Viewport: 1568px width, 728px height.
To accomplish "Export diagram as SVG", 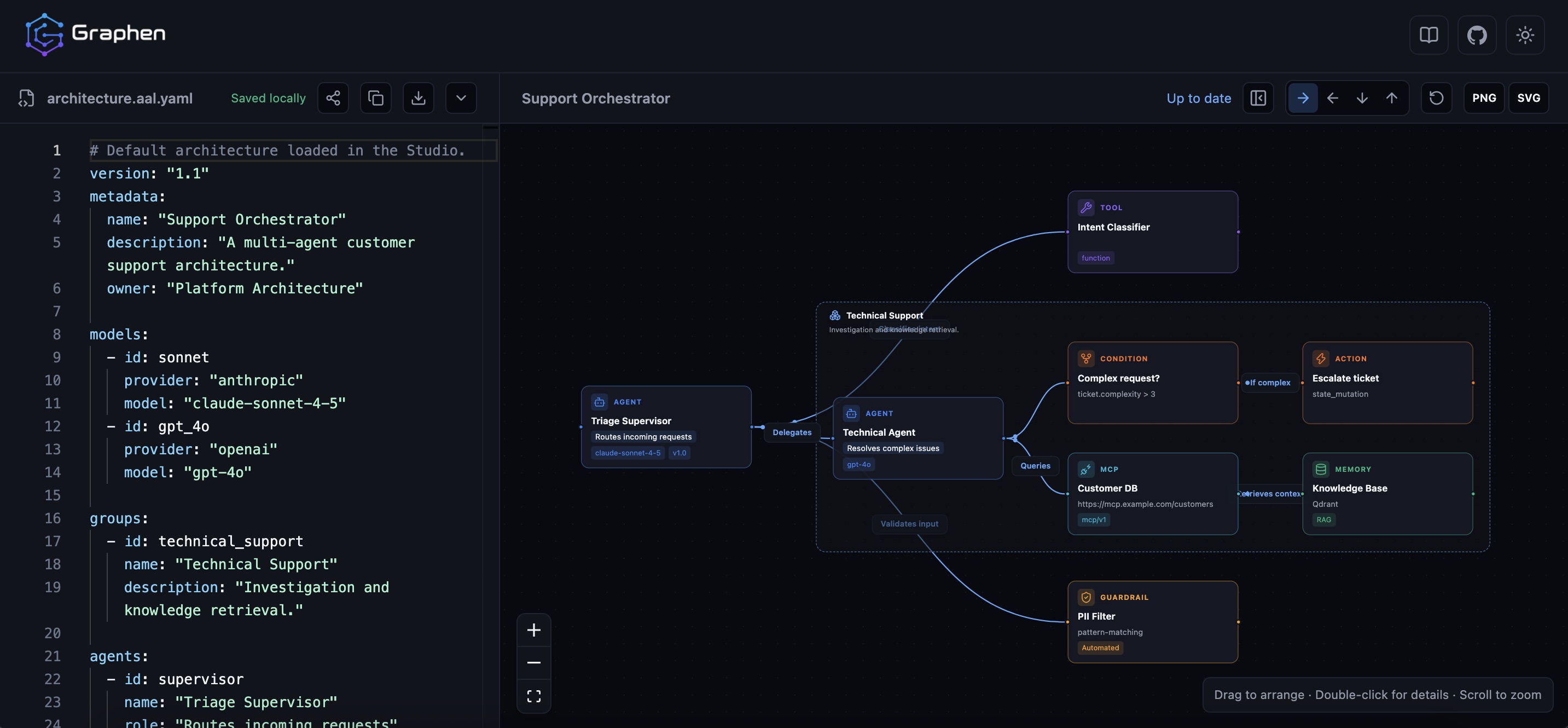I will point(1529,98).
